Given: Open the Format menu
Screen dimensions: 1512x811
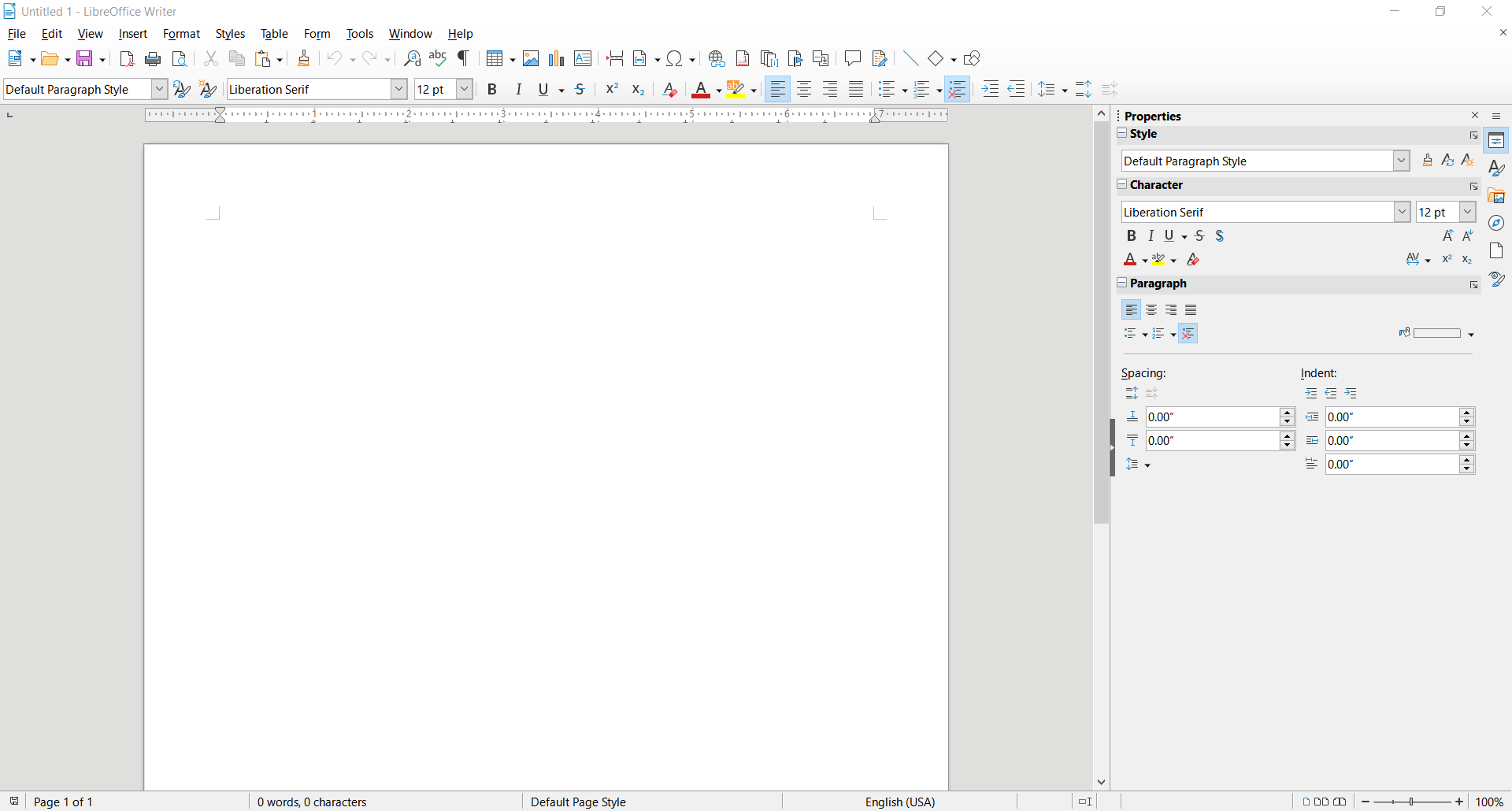Looking at the screenshot, I should [x=181, y=34].
